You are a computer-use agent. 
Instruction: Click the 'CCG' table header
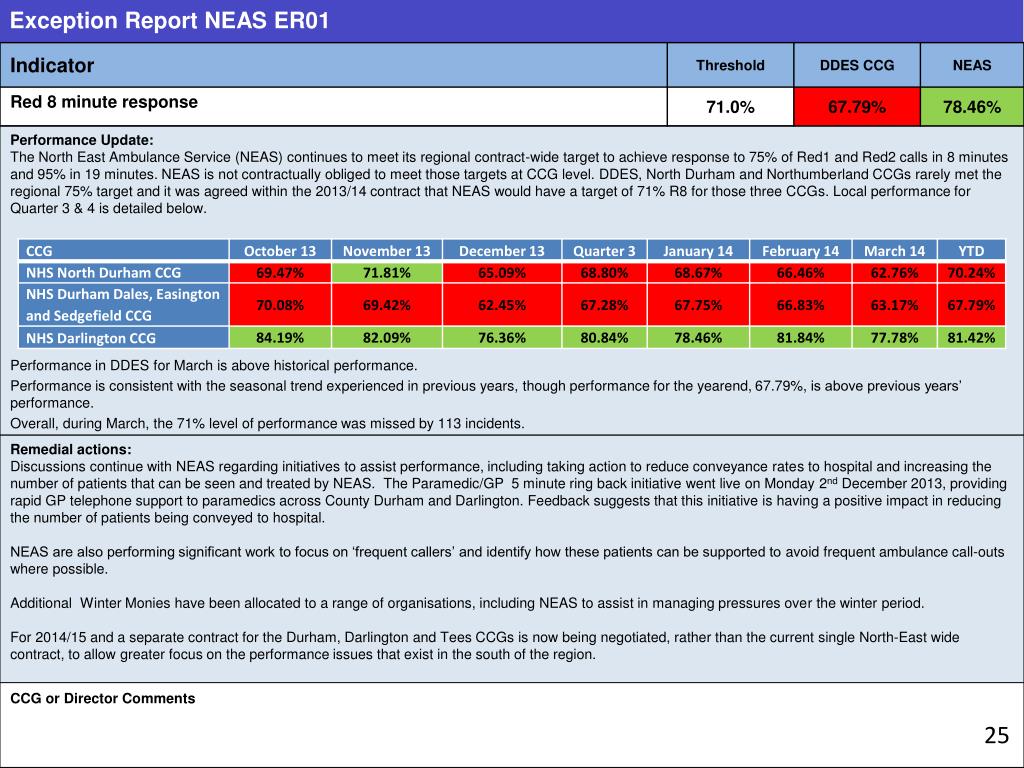[124, 251]
